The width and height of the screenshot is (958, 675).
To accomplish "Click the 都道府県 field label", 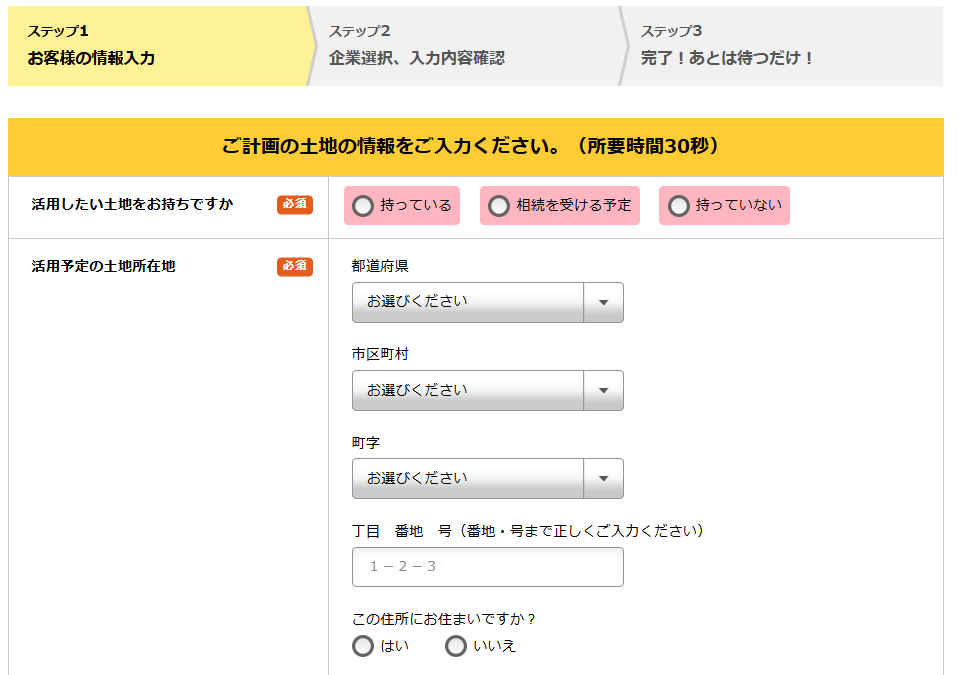I will [380, 266].
